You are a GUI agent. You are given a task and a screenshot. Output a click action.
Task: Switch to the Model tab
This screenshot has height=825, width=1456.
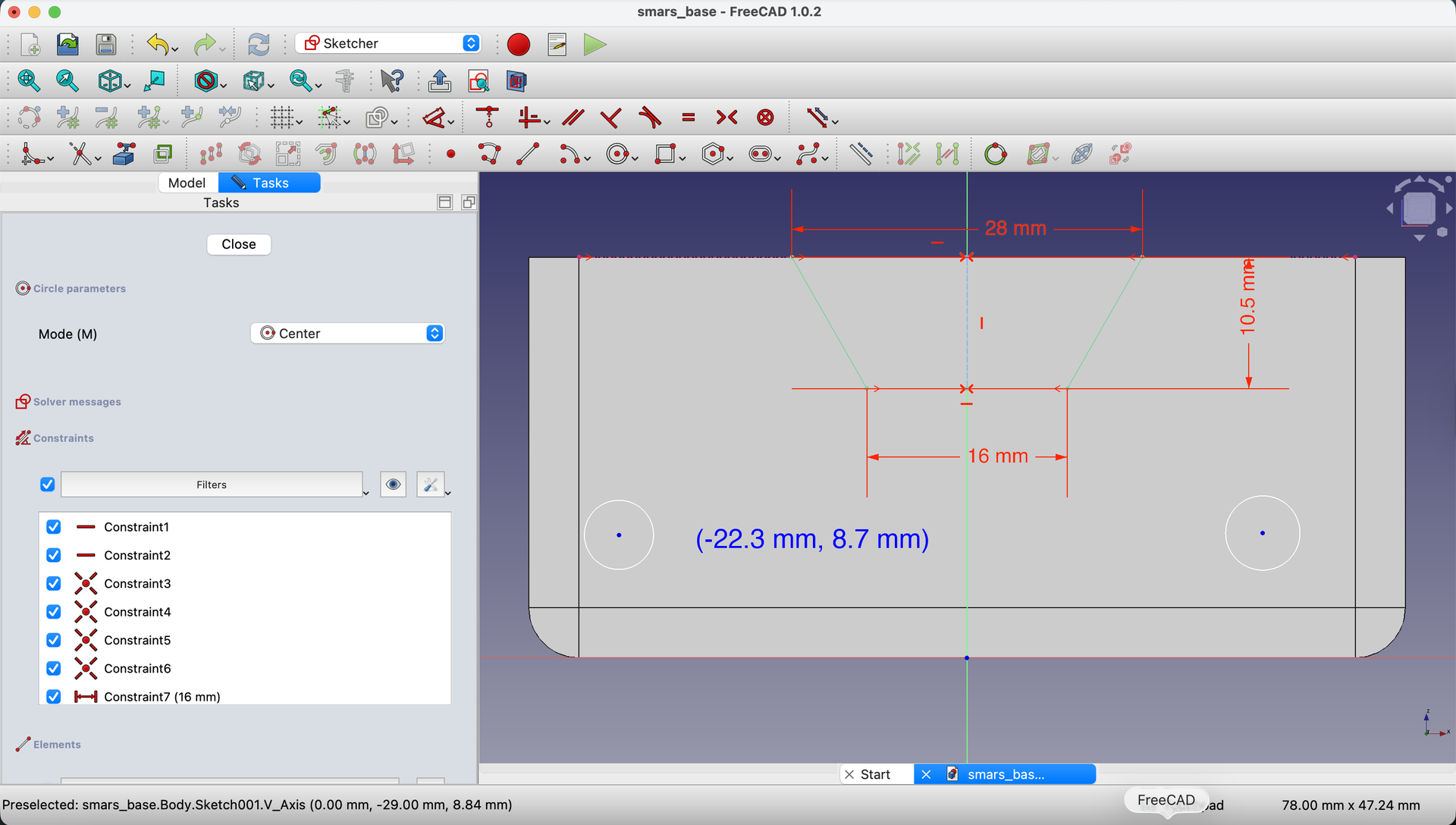187,183
